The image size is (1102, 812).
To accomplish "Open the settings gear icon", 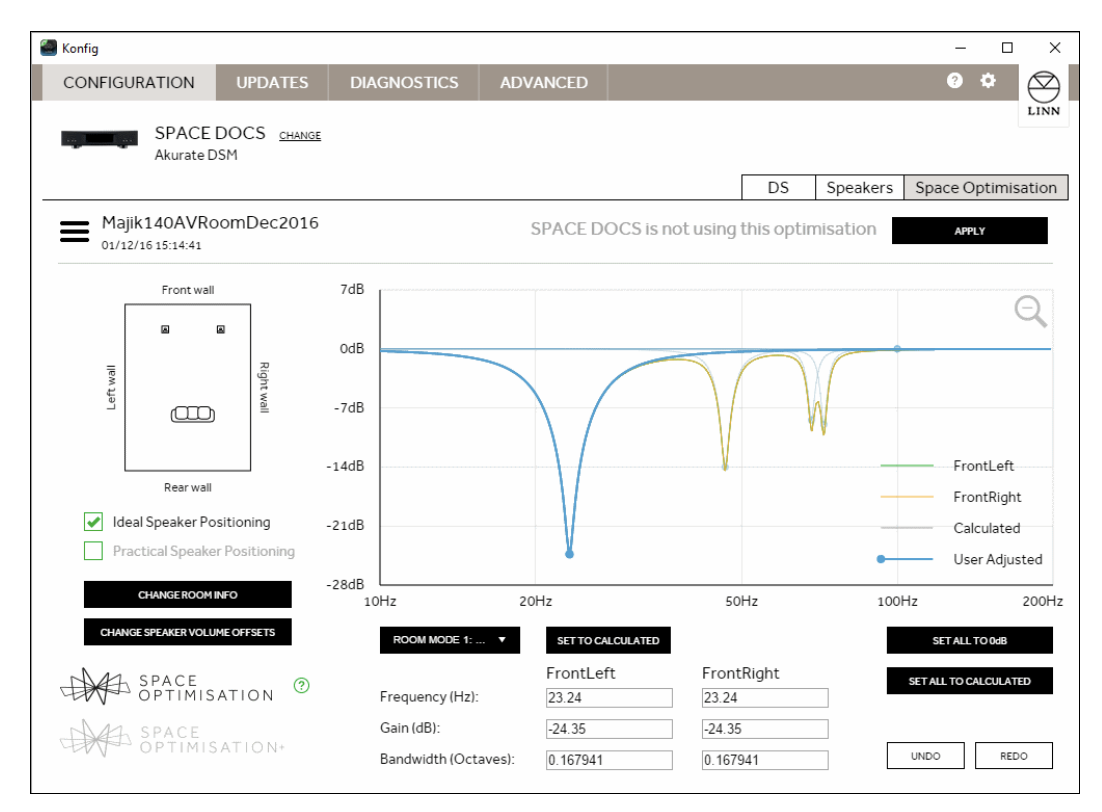I will (987, 81).
